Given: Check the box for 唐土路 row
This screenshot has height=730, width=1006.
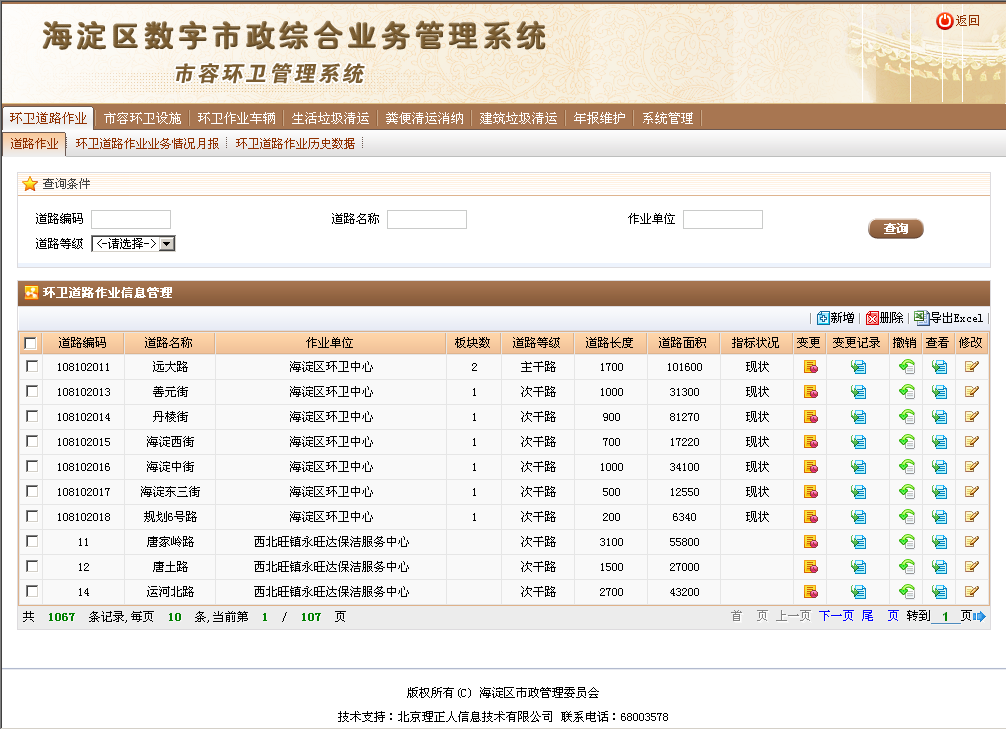Looking at the screenshot, I should point(31,566).
